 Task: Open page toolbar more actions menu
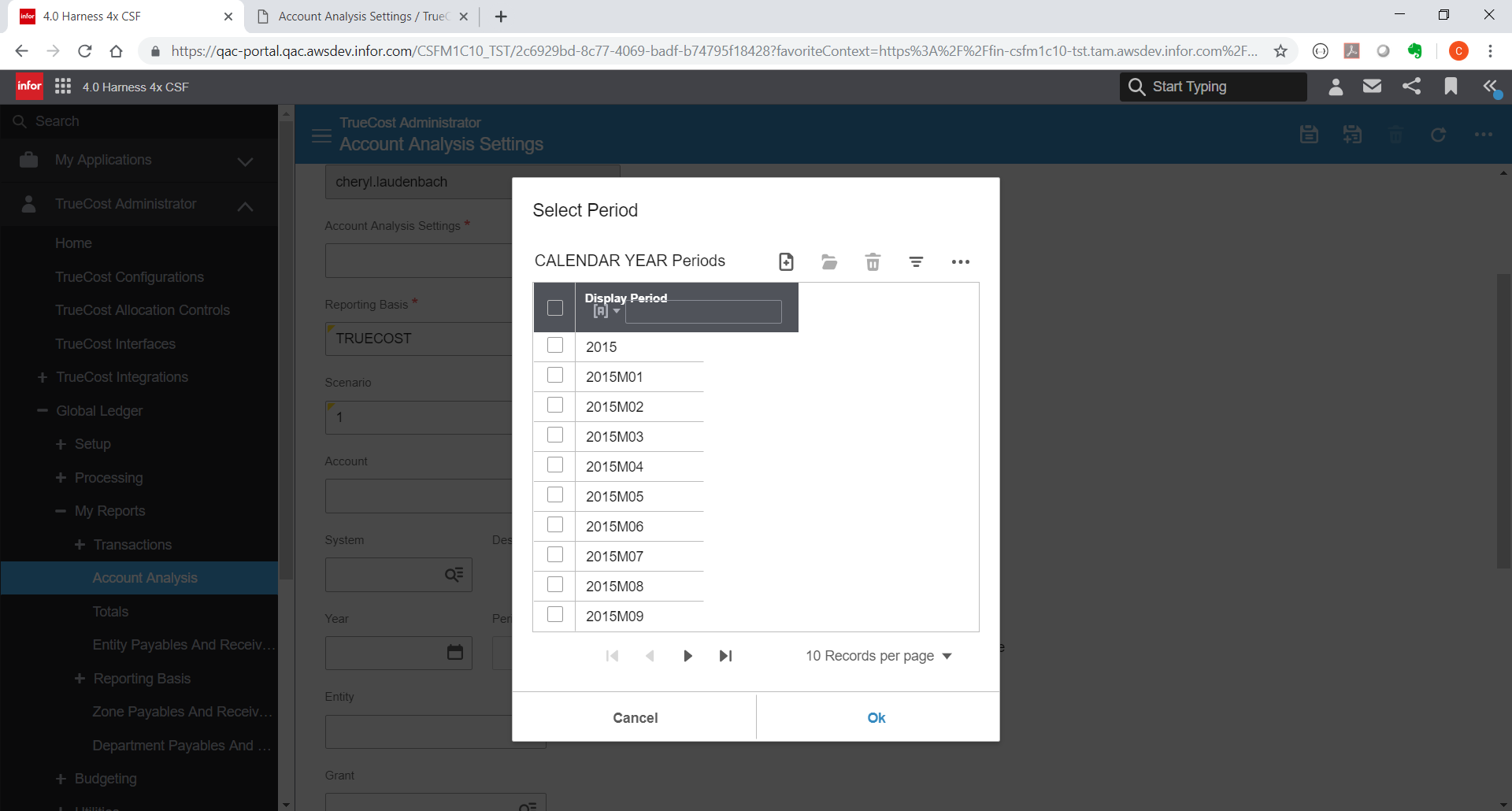[x=1483, y=135]
